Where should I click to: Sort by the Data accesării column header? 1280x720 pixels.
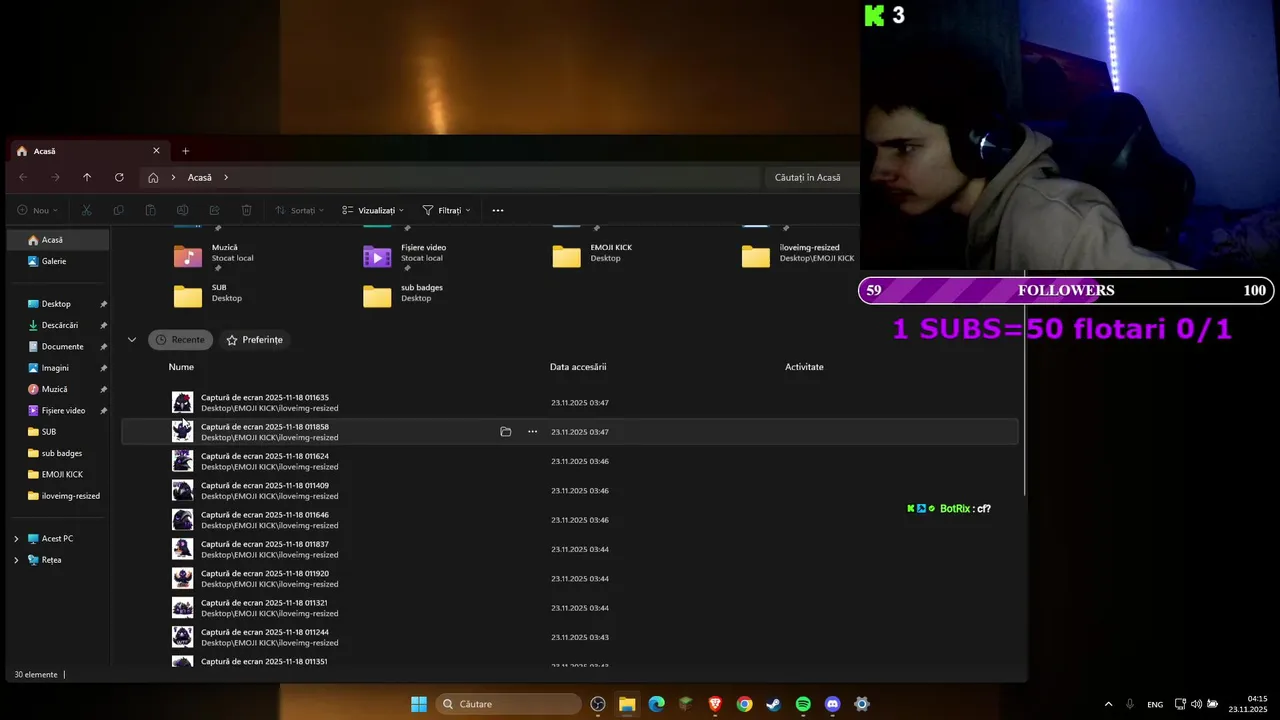click(x=578, y=367)
